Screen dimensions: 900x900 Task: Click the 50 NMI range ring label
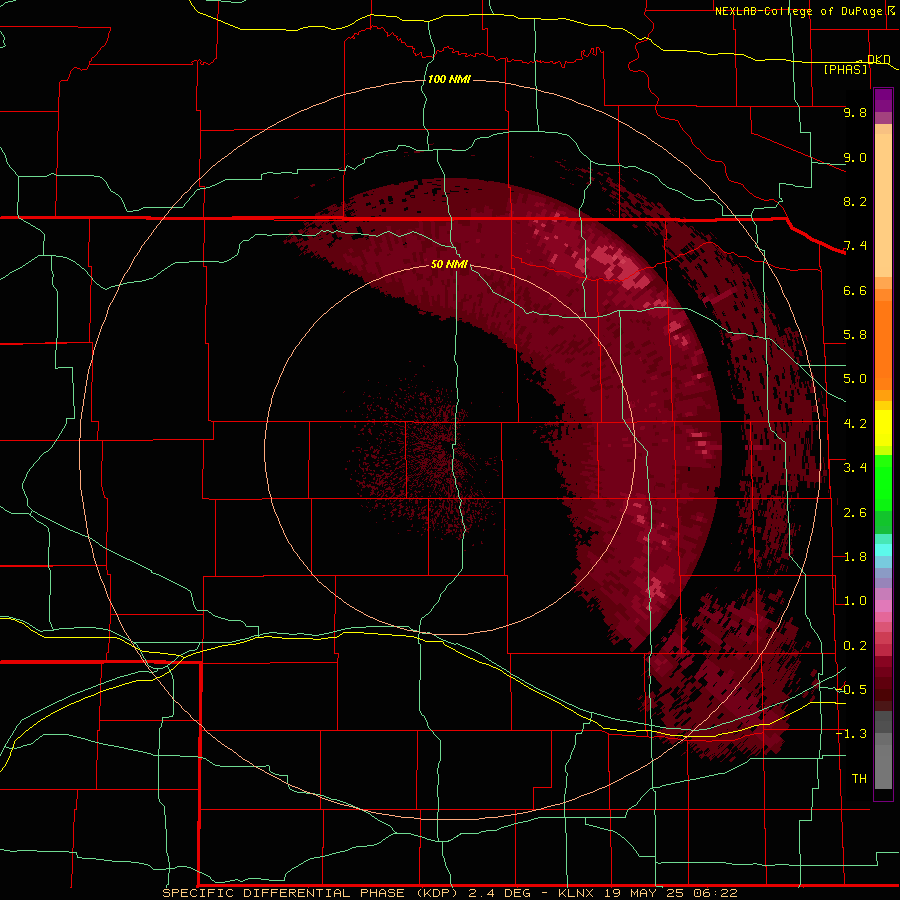(449, 264)
